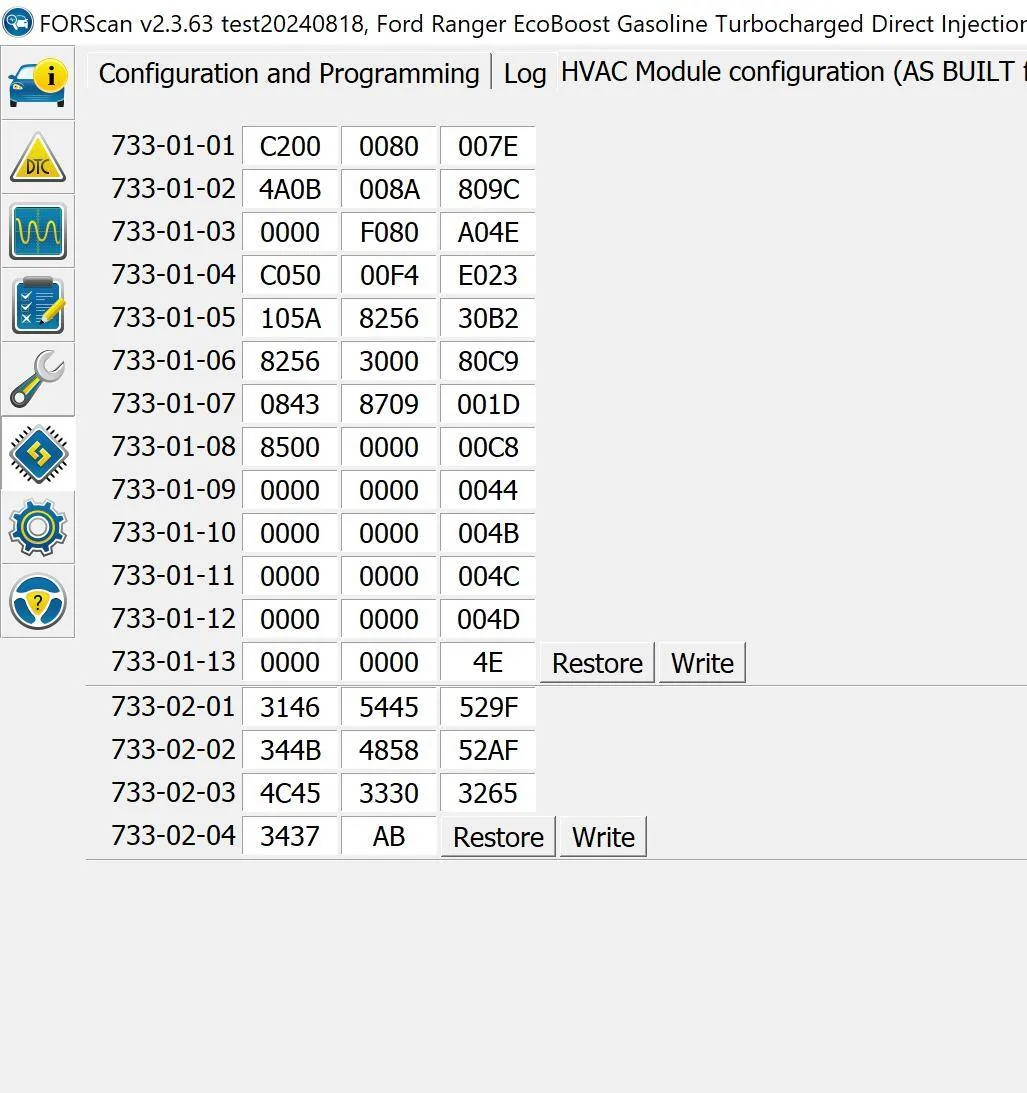Select the row label 733-01-09

[173, 489]
